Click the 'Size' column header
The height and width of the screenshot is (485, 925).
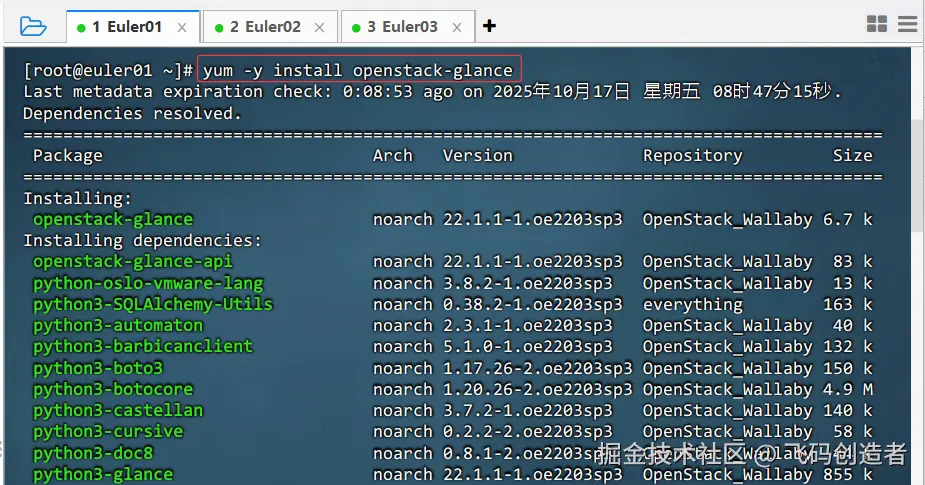(x=852, y=156)
